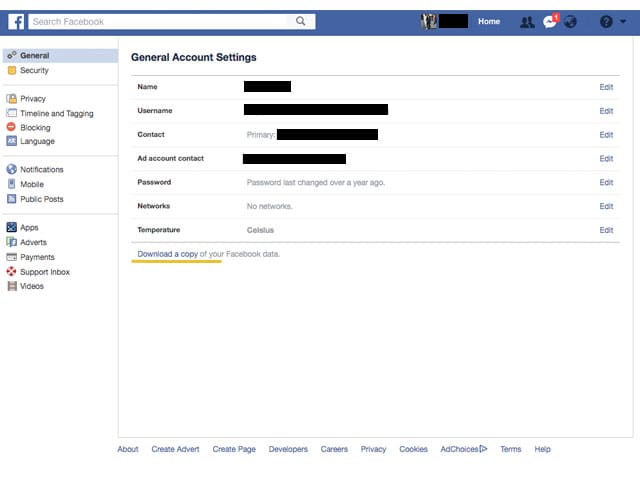Open Help footer link
Image resolution: width=640 pixels, height=480 pixels.
(x=542, y=449)
